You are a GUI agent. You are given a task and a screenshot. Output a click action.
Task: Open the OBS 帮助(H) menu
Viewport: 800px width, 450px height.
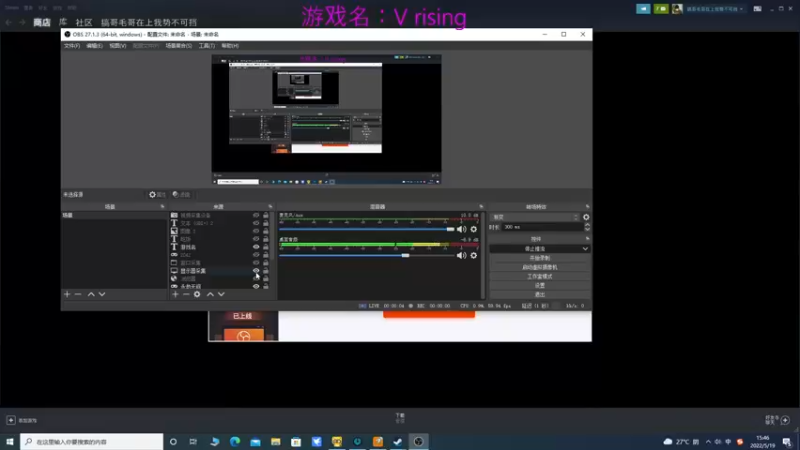click(230, 46)
